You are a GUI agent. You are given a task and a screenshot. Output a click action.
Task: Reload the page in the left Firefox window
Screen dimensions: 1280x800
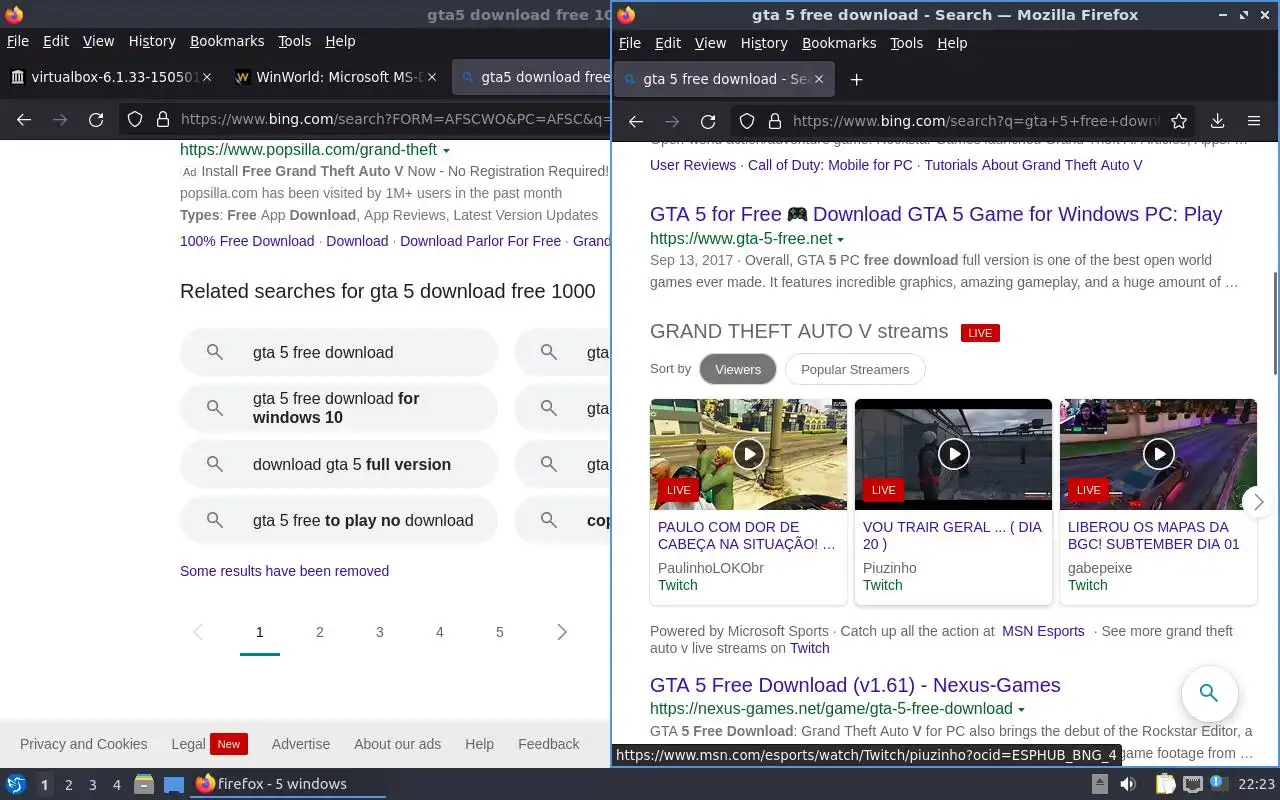96,119
